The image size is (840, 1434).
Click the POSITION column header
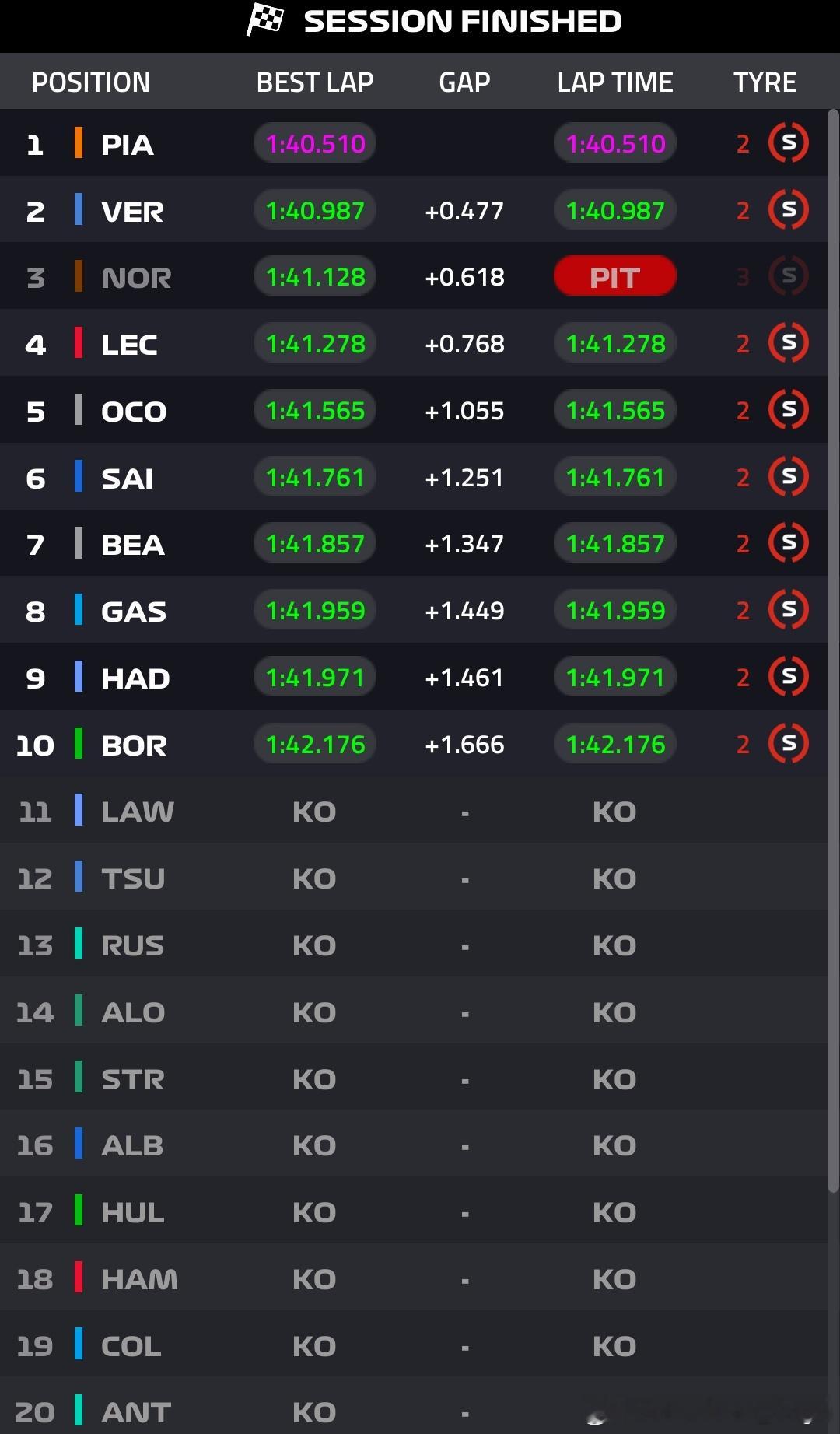coord(91,82)
